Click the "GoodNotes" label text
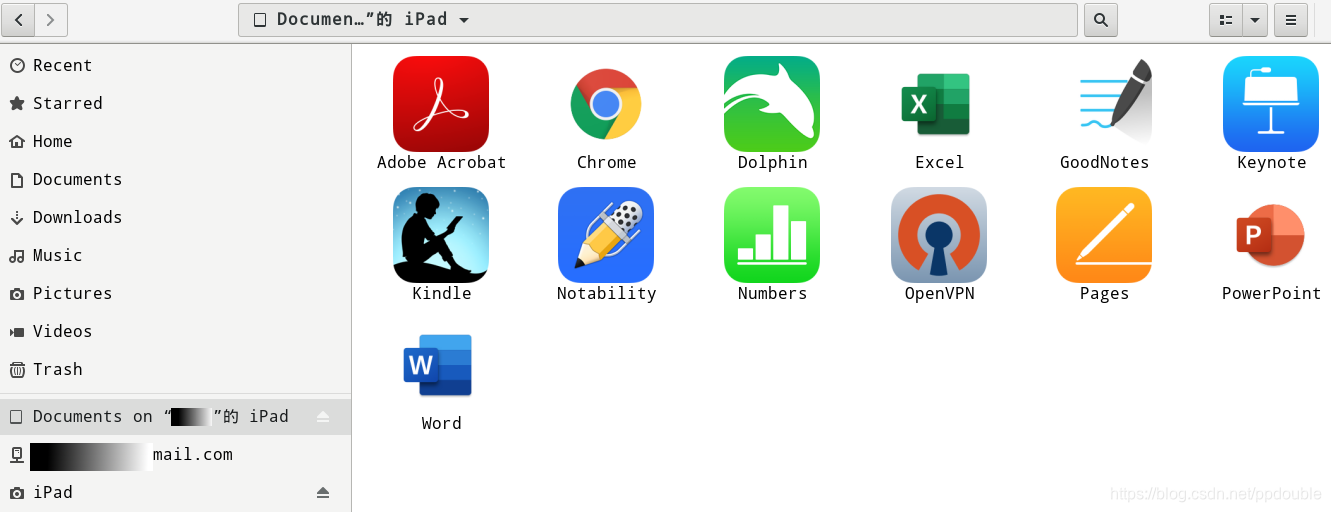 [x=1104, y=162]
